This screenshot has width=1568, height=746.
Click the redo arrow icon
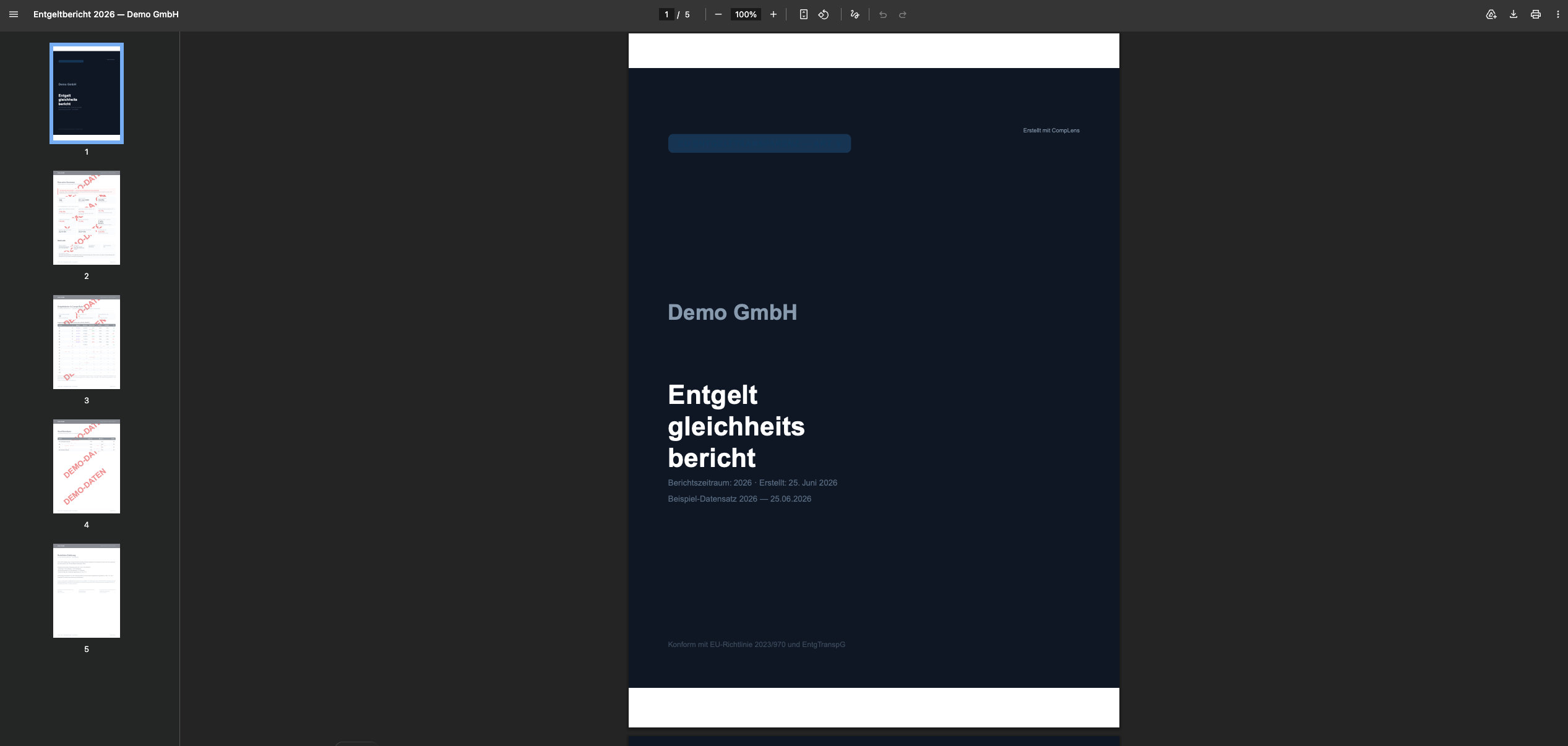[903, 14]
